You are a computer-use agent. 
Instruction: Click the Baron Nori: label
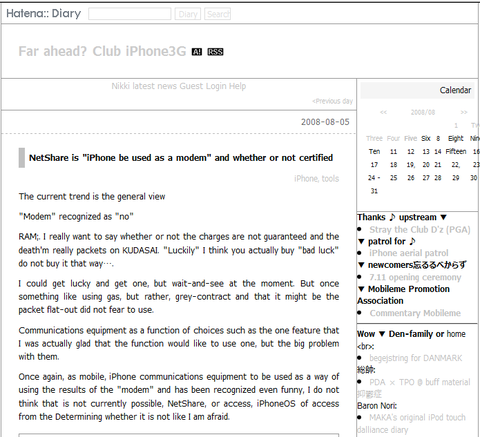tap(377, 406)
